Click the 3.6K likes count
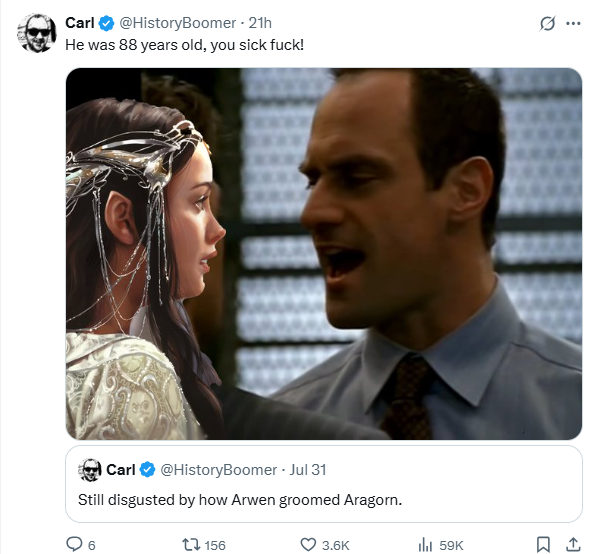 (335, 545)
